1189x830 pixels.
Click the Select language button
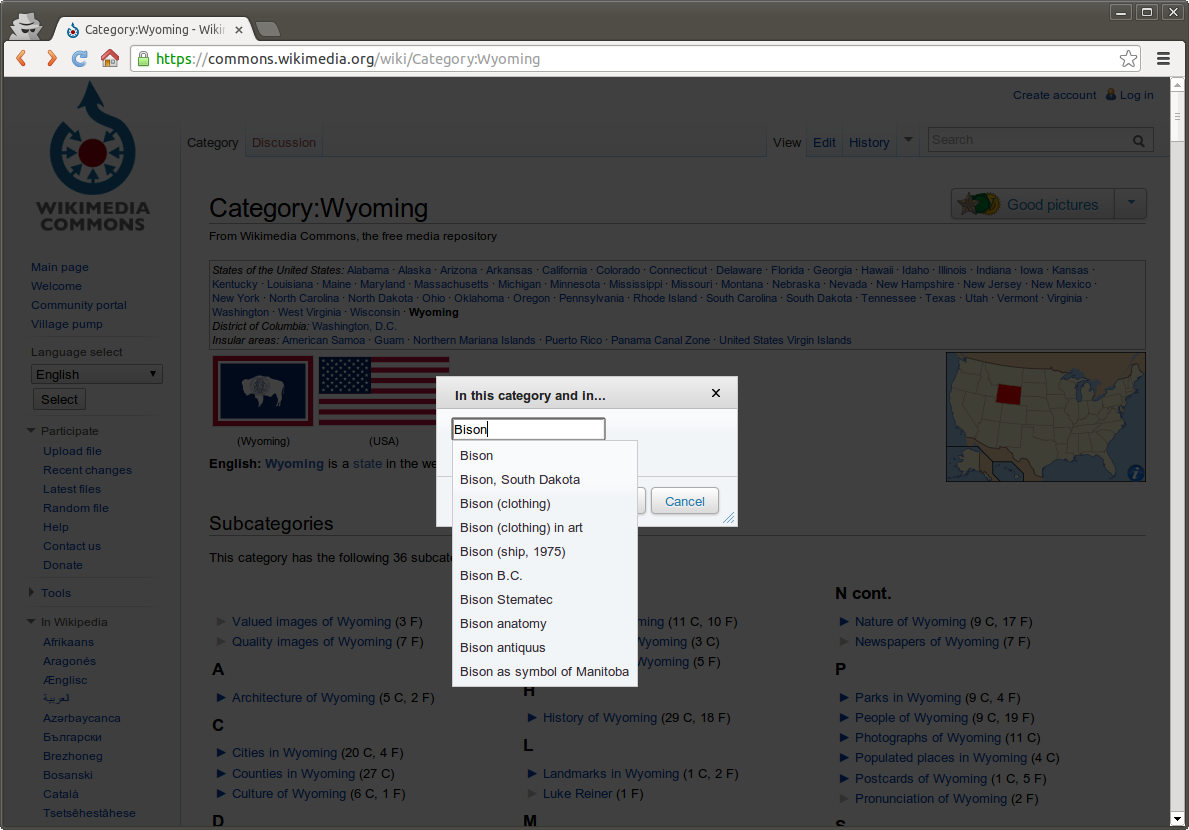[x=59, y=399]
